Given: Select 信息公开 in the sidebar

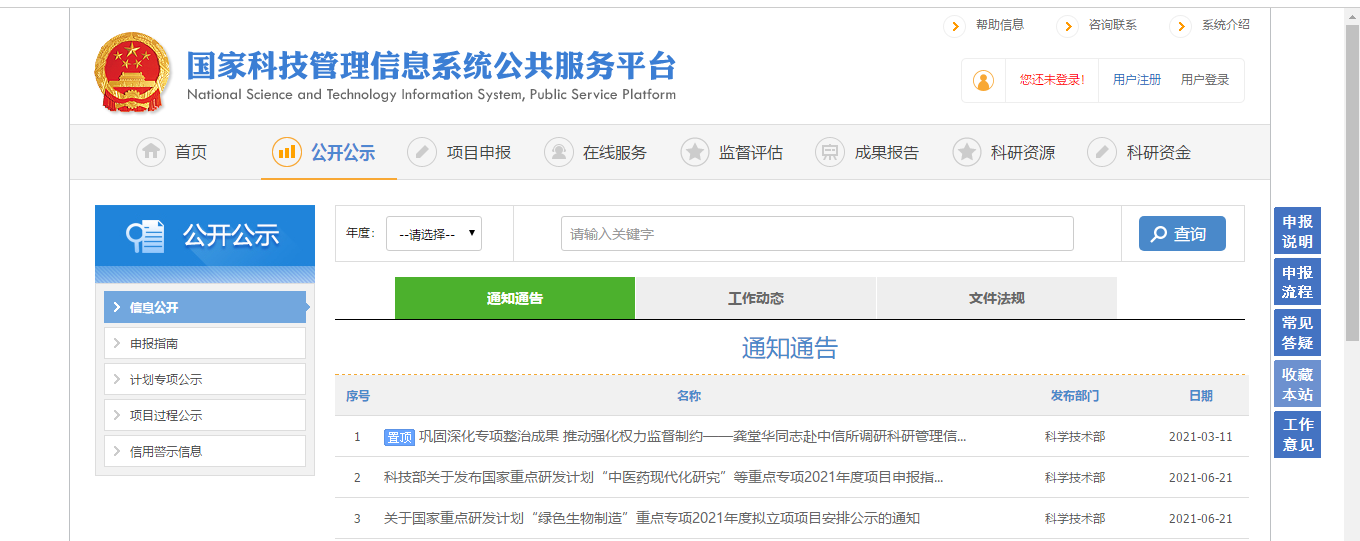Looking at the screenshot, I should (x=205, y=307).
